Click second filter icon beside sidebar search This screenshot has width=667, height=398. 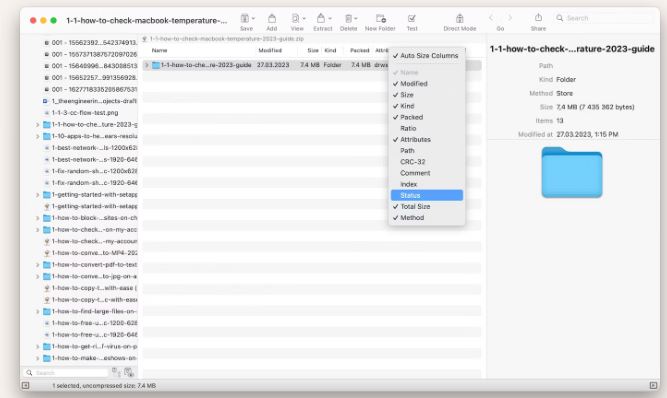pos(129,372)
